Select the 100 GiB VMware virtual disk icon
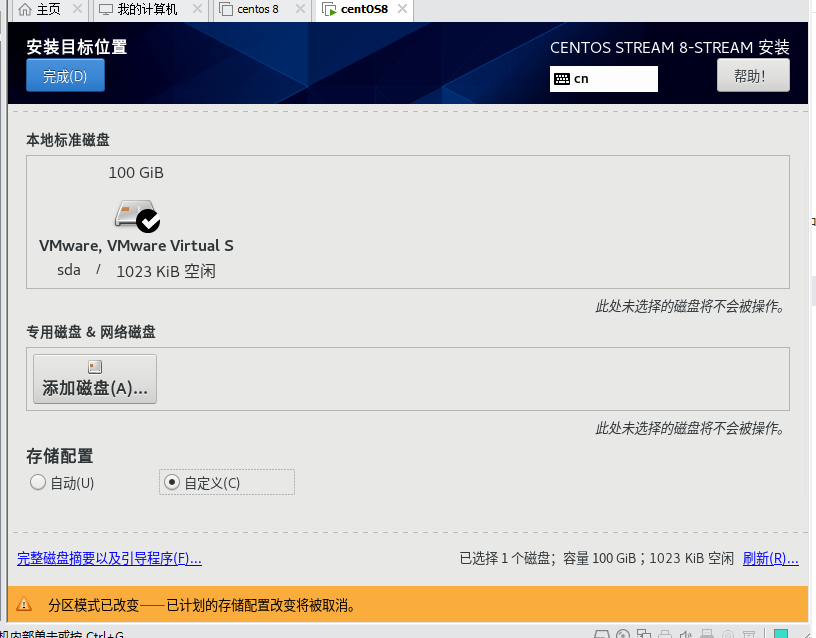The height and width of the screenshot is (638, 816). point(136,214)
